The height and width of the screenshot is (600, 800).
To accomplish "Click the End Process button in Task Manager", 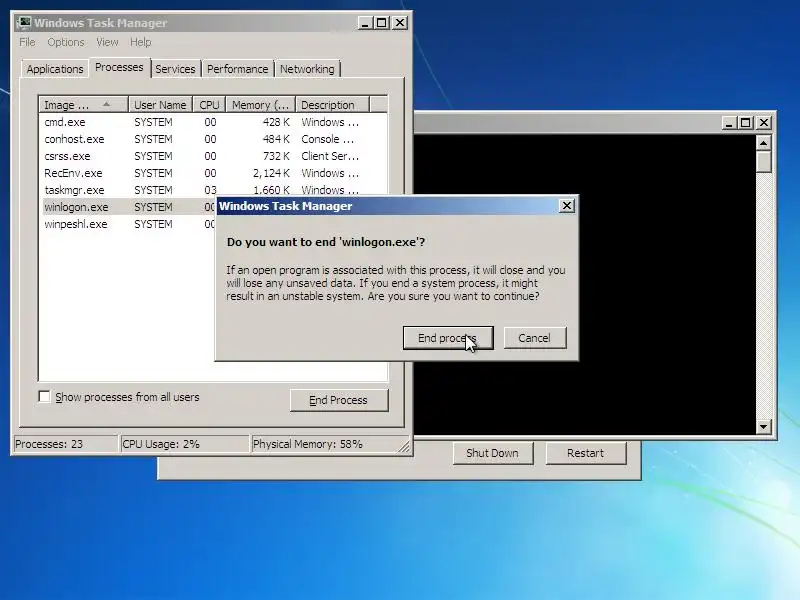I will coord(338,400).
